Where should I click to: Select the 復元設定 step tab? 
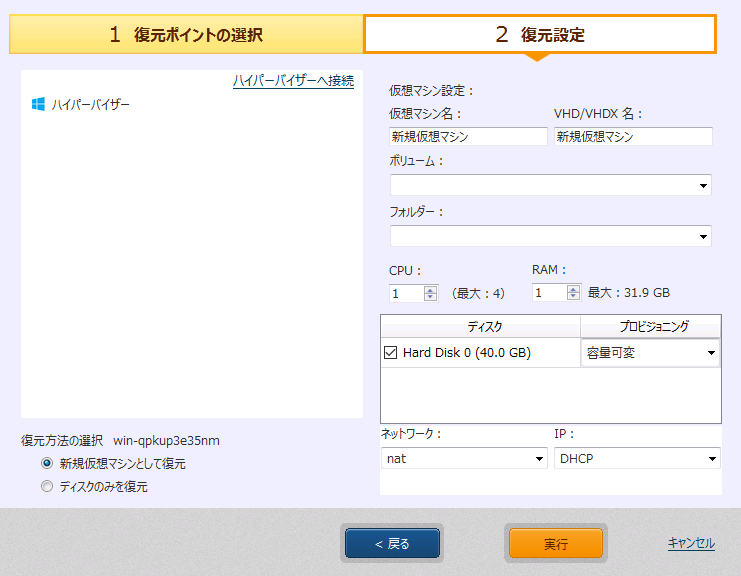pyautogui.click(x=540, y=35)
